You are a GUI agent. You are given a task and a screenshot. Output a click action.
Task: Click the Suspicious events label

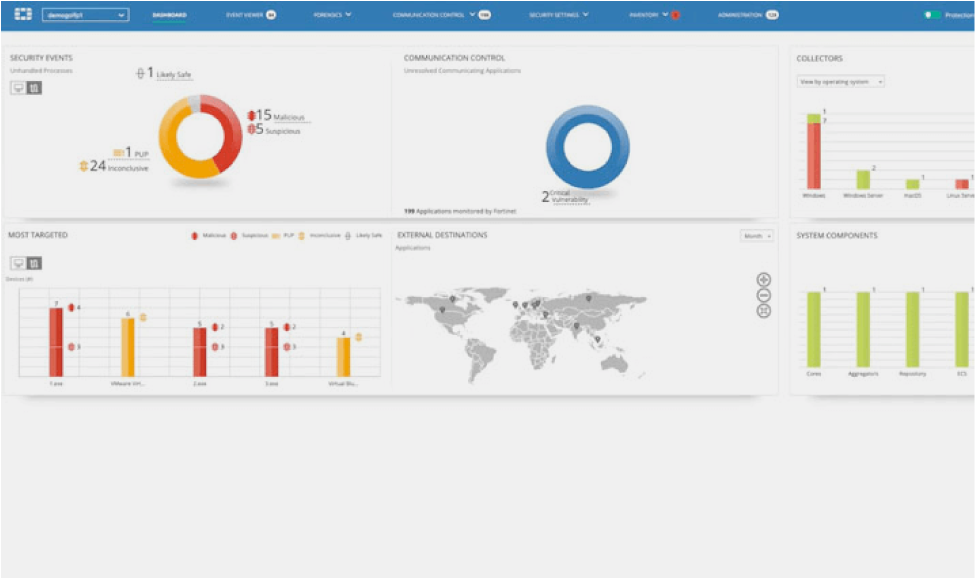click(x=283, y=131)
